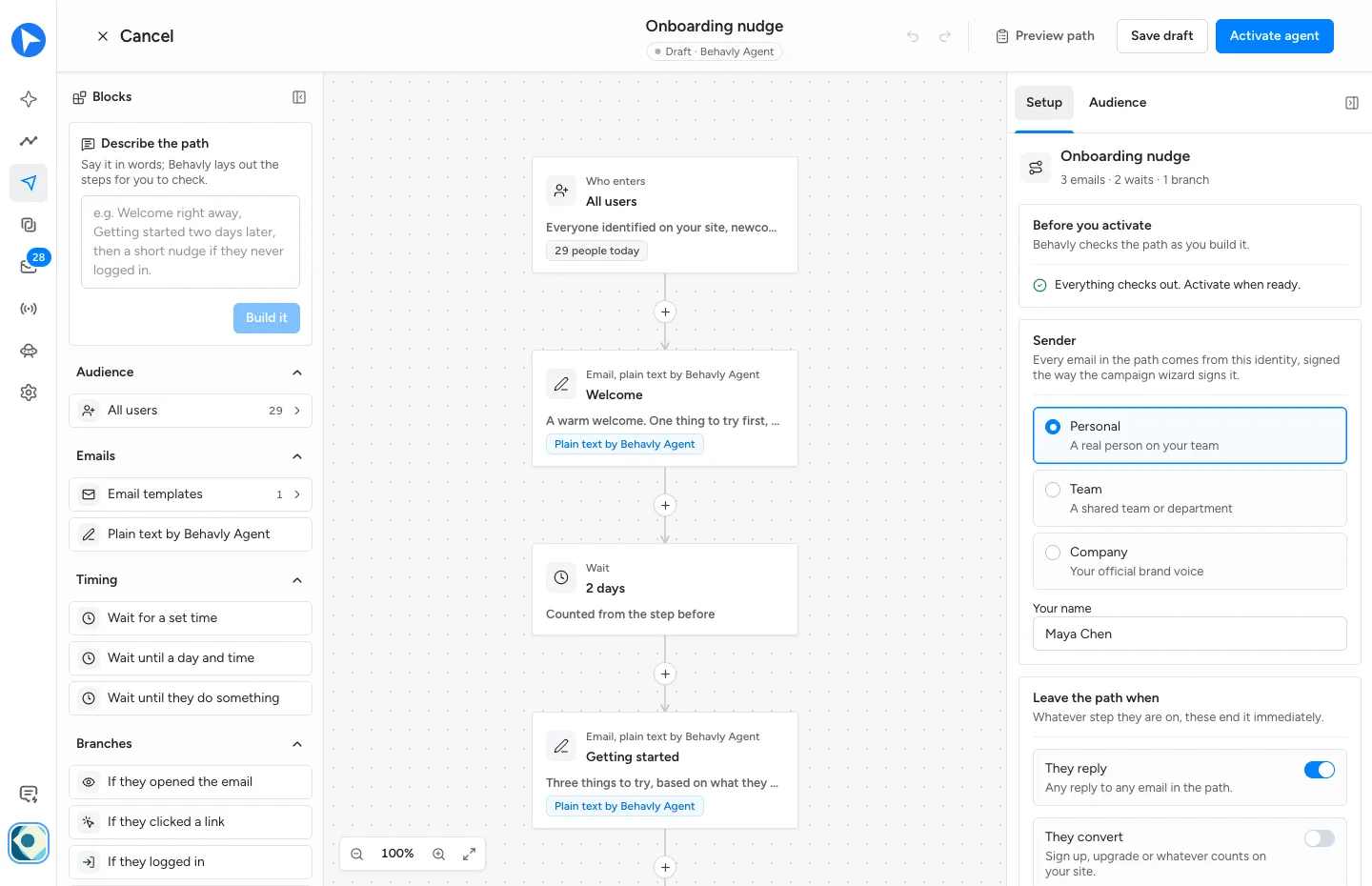
Task: Cancel editing the path
Action: point(135,36)
